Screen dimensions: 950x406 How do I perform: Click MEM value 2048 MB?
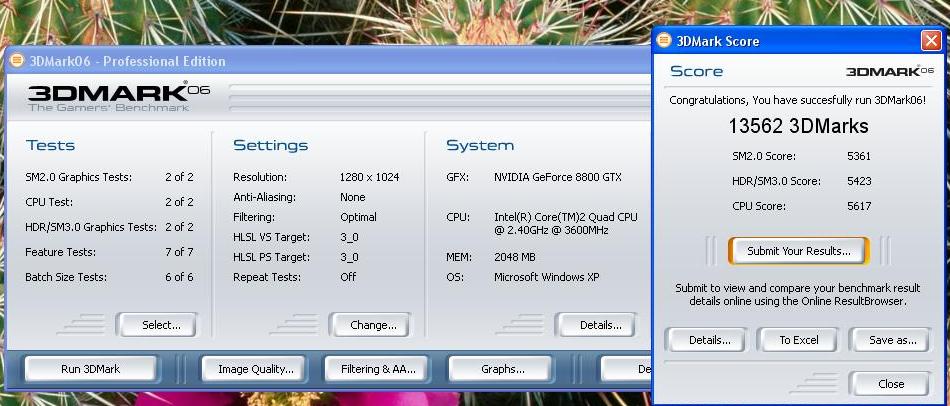514,257
